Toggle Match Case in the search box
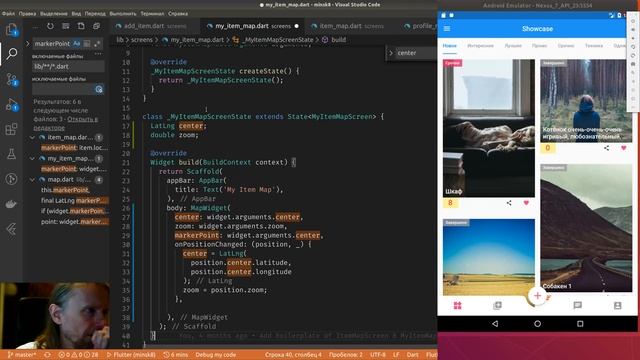 77,43
